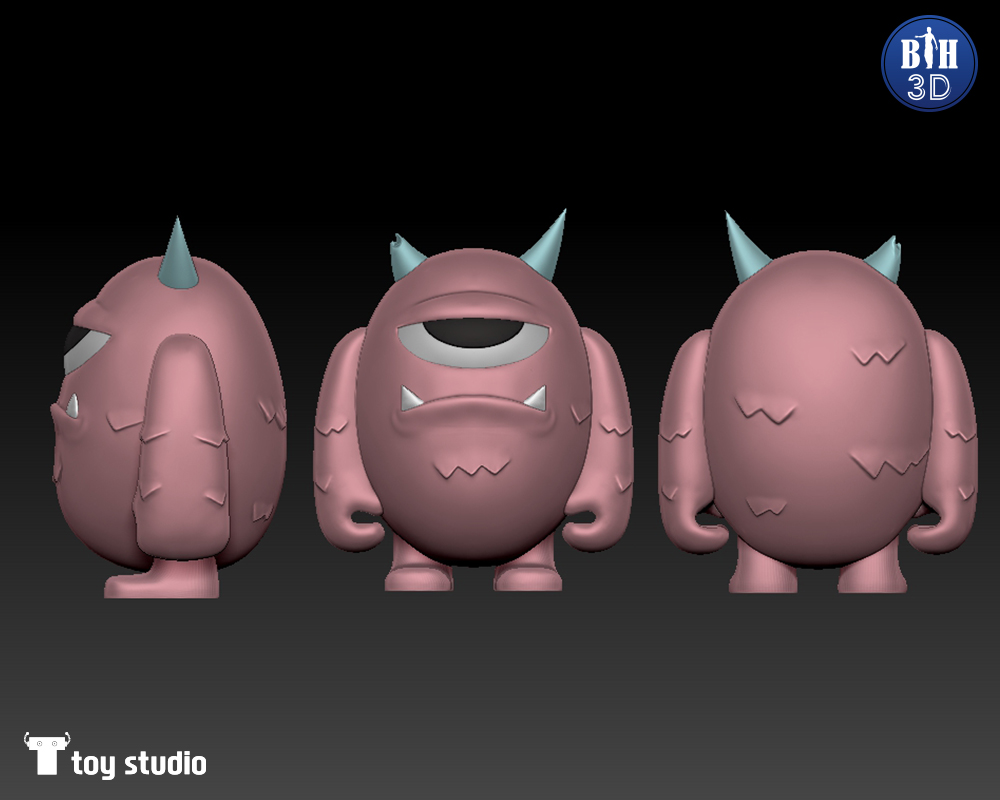The height and width of the screenshot is (800, 1000).
Task: Pick the right fang on front view monster
Action: pyautogui.click(x=535, y=398)
